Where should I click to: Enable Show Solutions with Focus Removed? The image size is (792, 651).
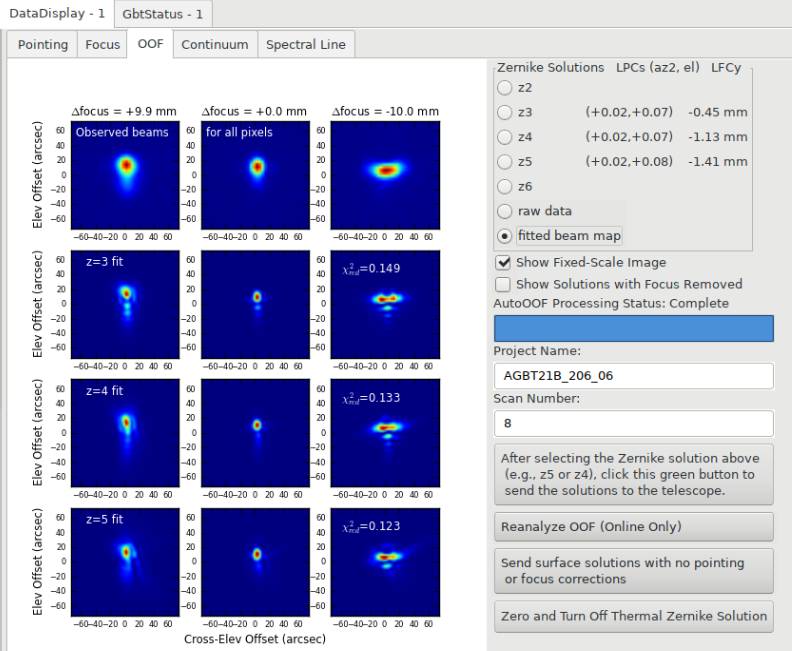[x=503, y=284]
